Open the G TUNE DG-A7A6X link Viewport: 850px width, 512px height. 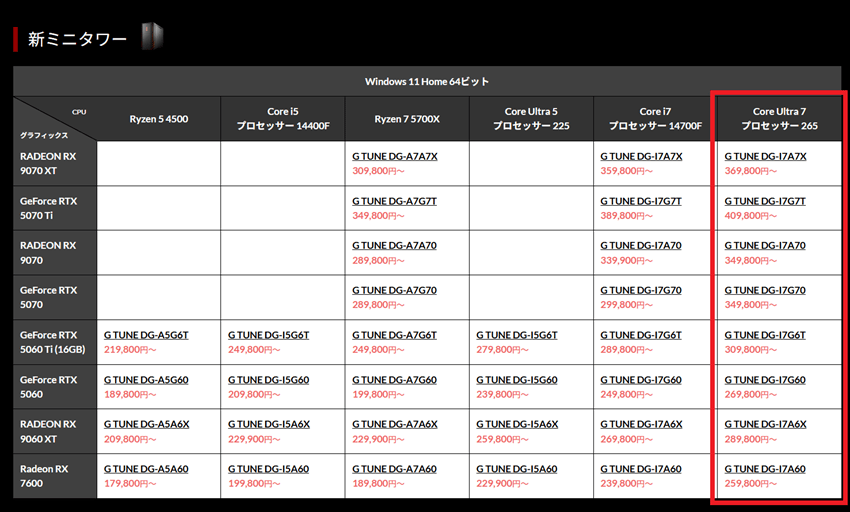(395, 425)
